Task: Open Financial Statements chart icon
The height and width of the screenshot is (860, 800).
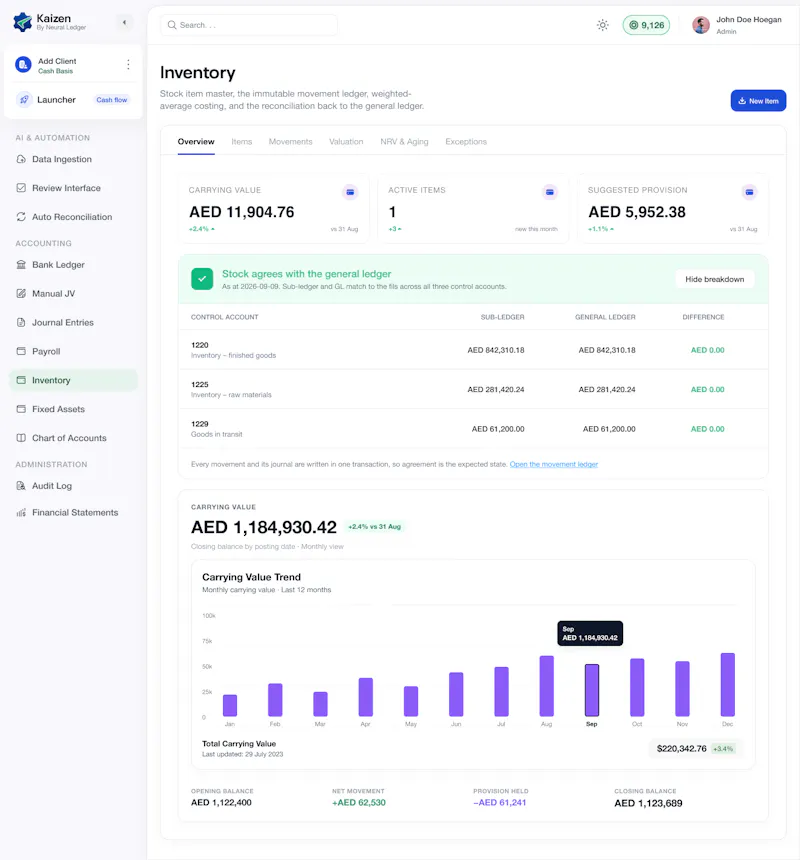Action: tap(21, 512)
